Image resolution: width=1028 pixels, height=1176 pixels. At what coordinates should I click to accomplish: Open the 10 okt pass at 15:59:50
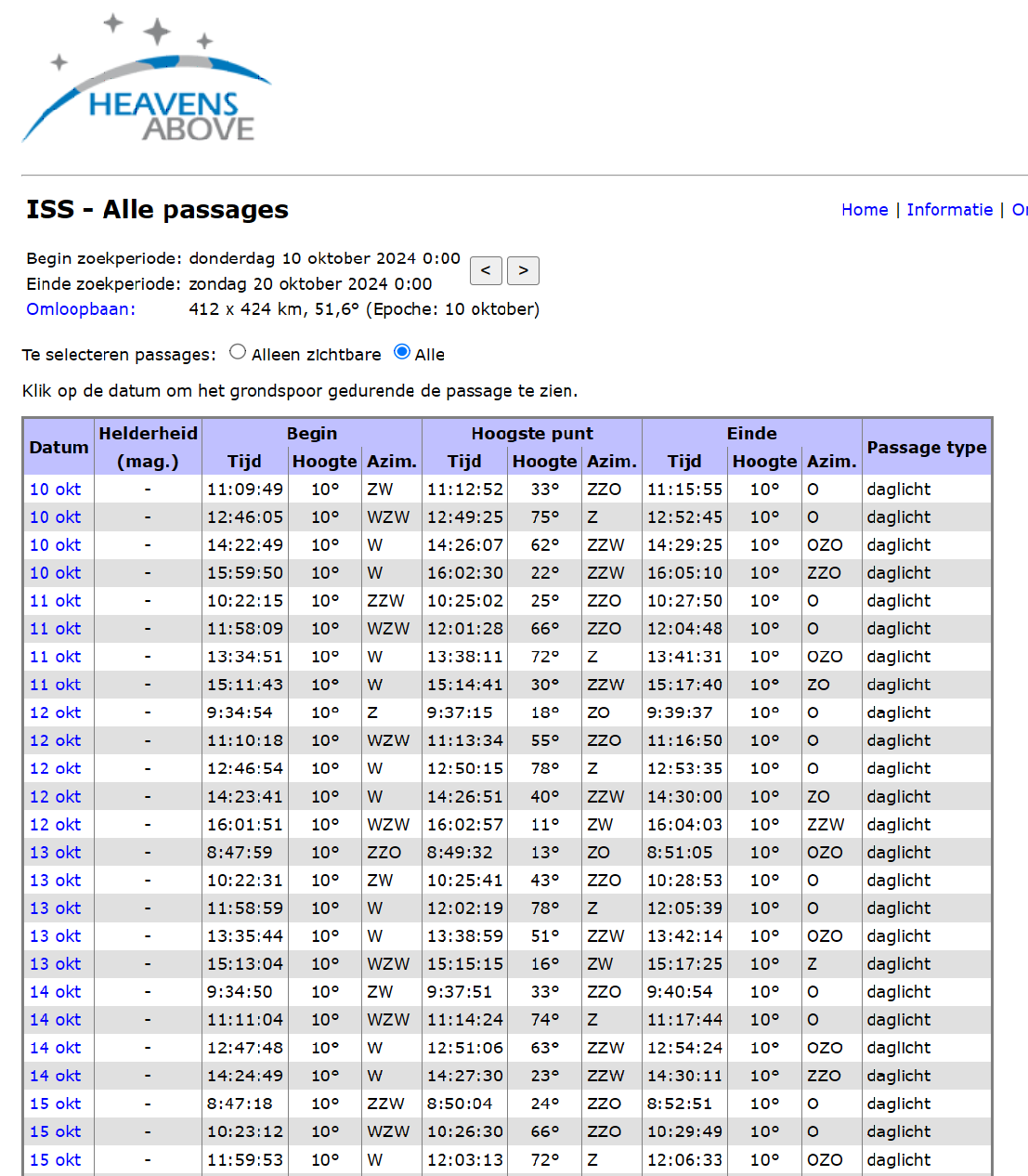[55, 573]
